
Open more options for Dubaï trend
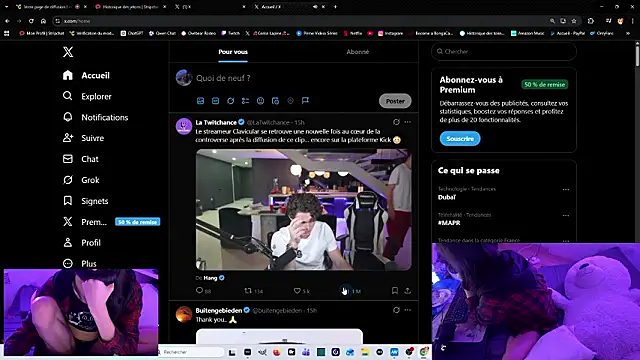[x=566, y=189]
